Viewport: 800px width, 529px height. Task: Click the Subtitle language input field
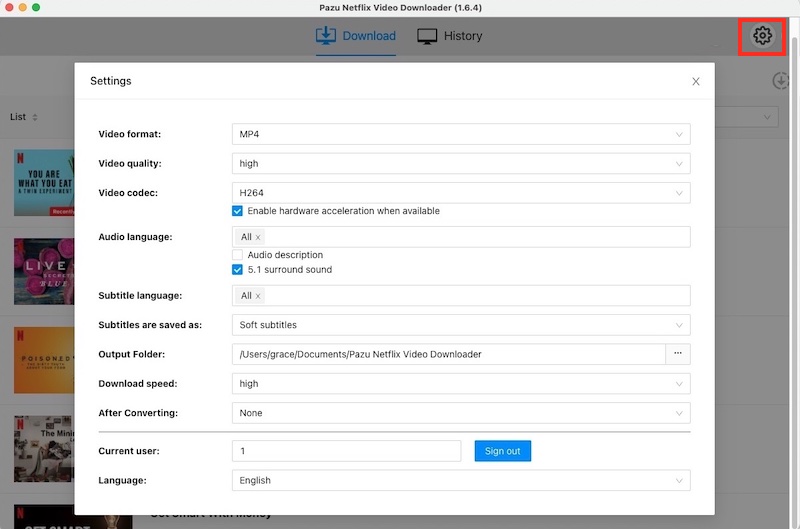click(x=461, y=296)
